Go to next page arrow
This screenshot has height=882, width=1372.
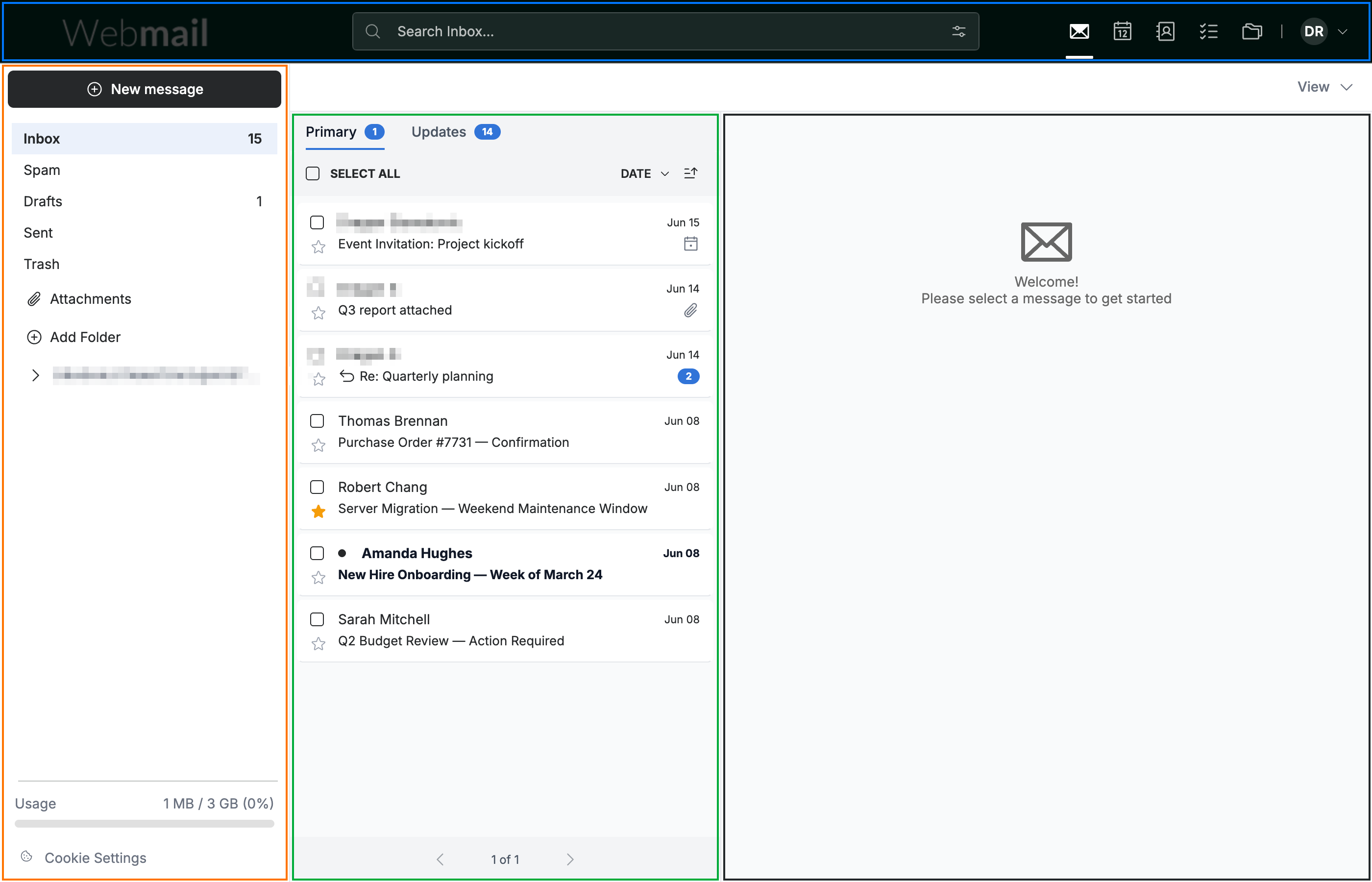[570, 859]
